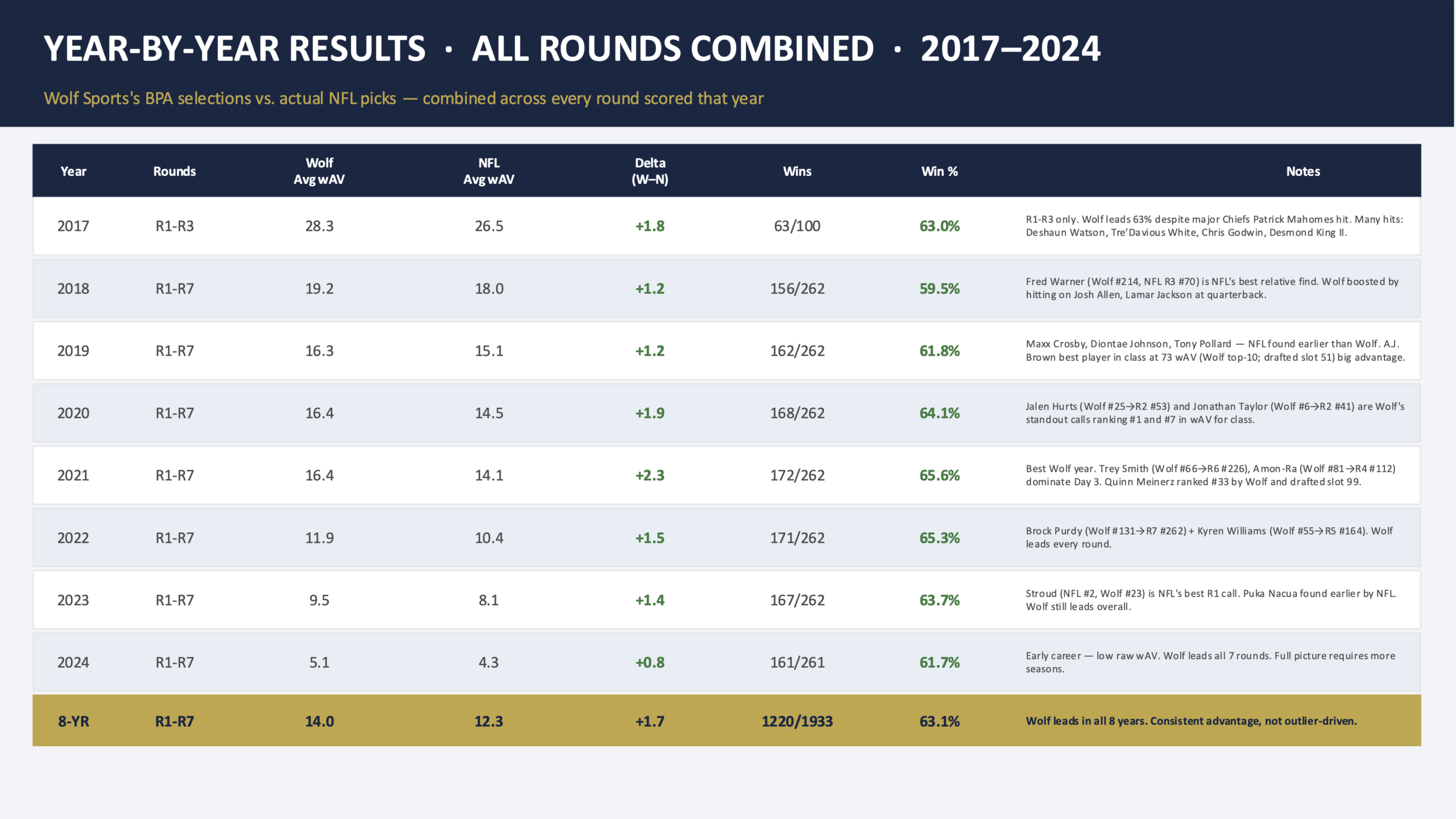1456x819 pixels.
Task: Click the slide title 'YEAR-BY-YEAR RESULTS'
Action: click(234, 49)
